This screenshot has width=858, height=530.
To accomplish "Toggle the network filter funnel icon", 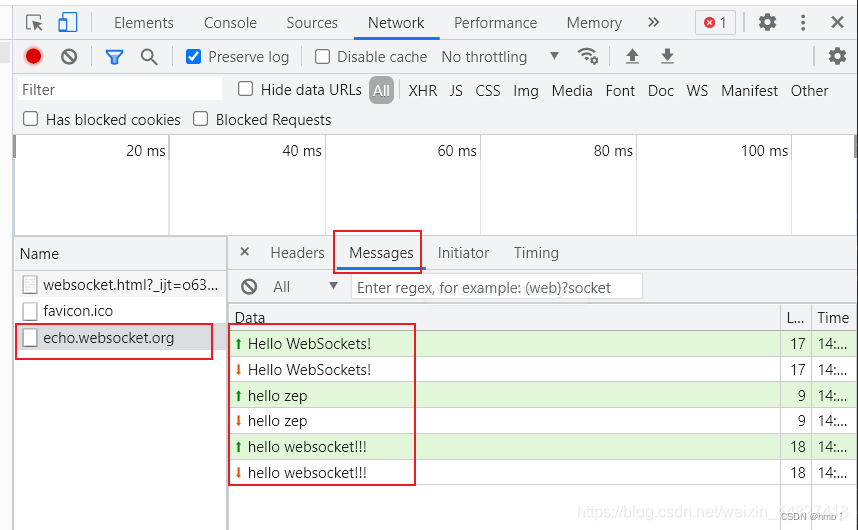I will [114, 57].
